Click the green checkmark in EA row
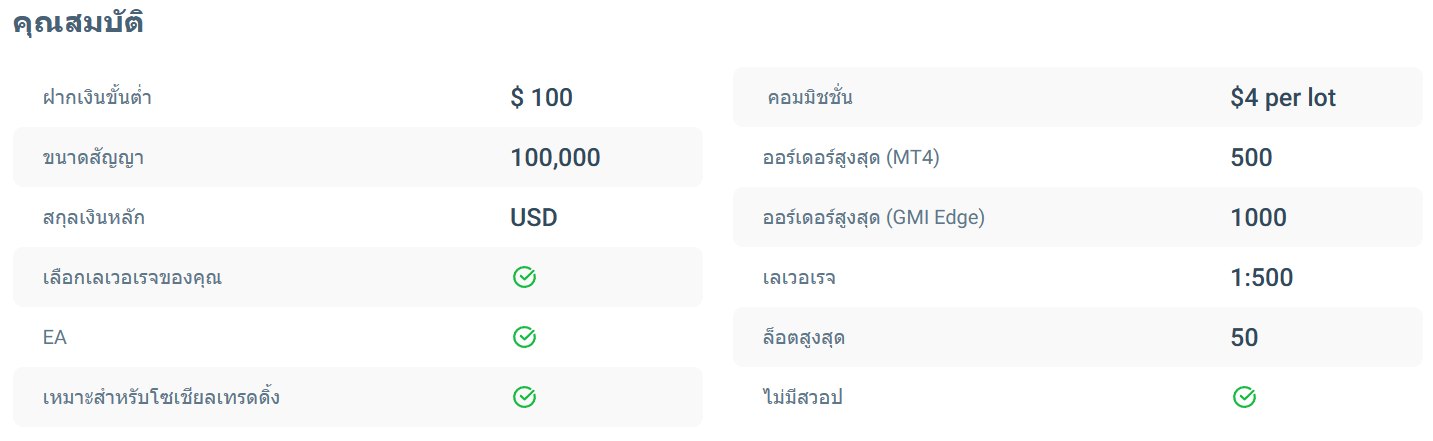The width and height of the screenshot is (1433, 441). (524, 338)
